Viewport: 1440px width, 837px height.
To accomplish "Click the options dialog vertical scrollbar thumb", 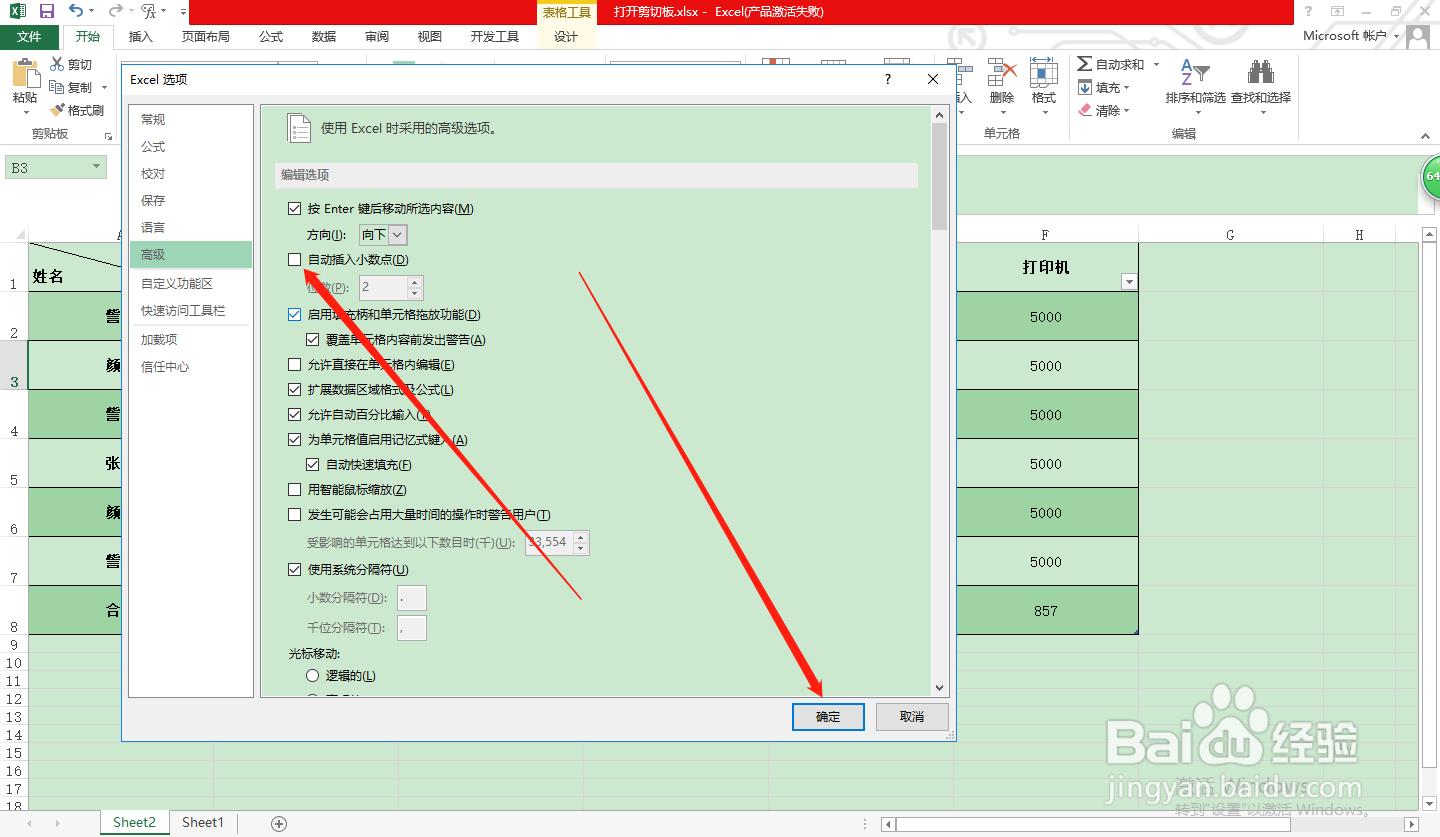I will (x=939, y=177).
